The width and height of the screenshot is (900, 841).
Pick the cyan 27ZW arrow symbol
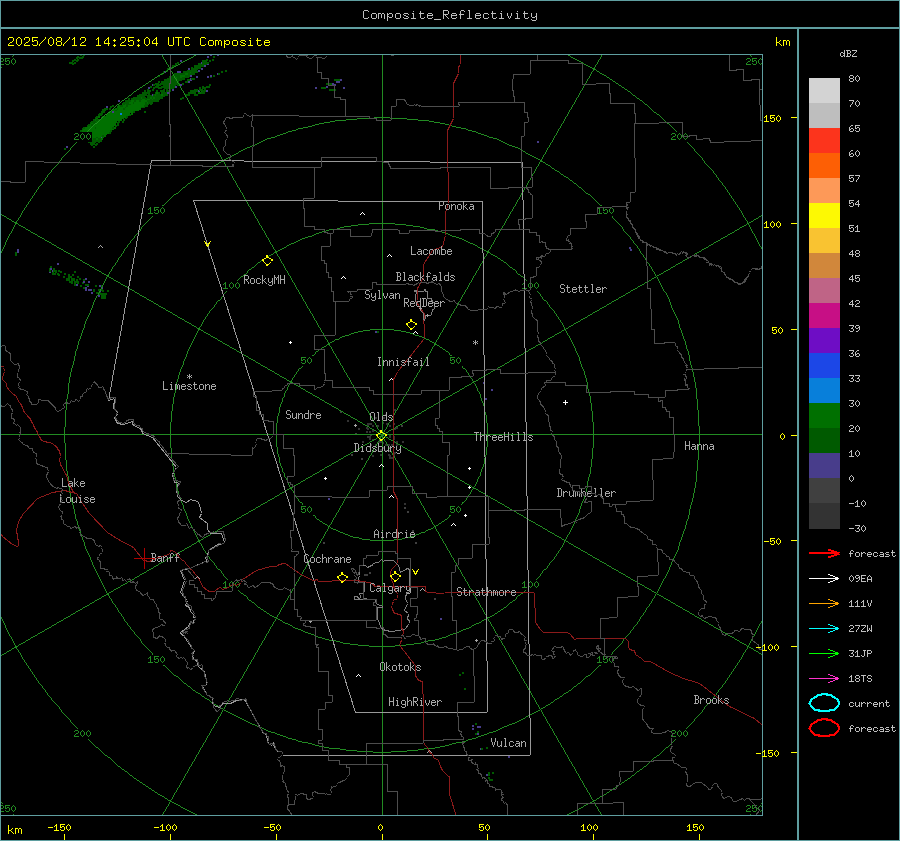click(x=824, y=629)
